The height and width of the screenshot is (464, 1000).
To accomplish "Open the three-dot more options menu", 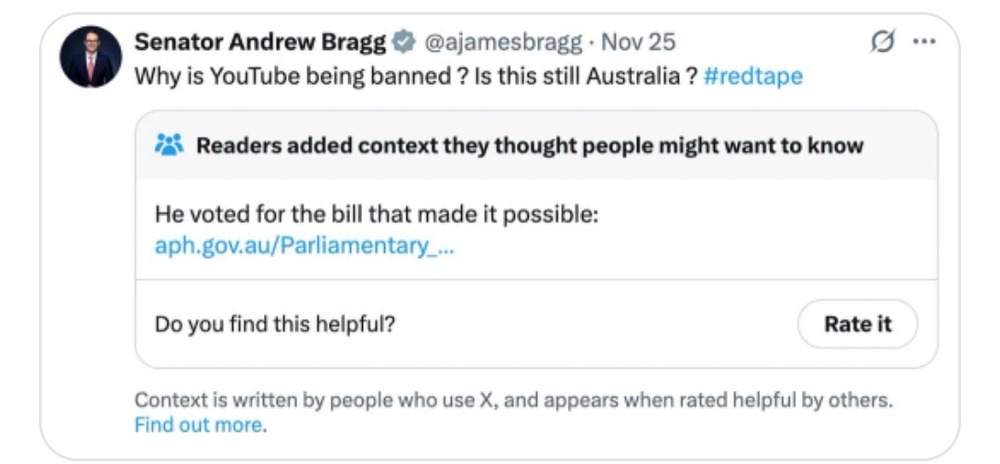I will click(924, 42).
